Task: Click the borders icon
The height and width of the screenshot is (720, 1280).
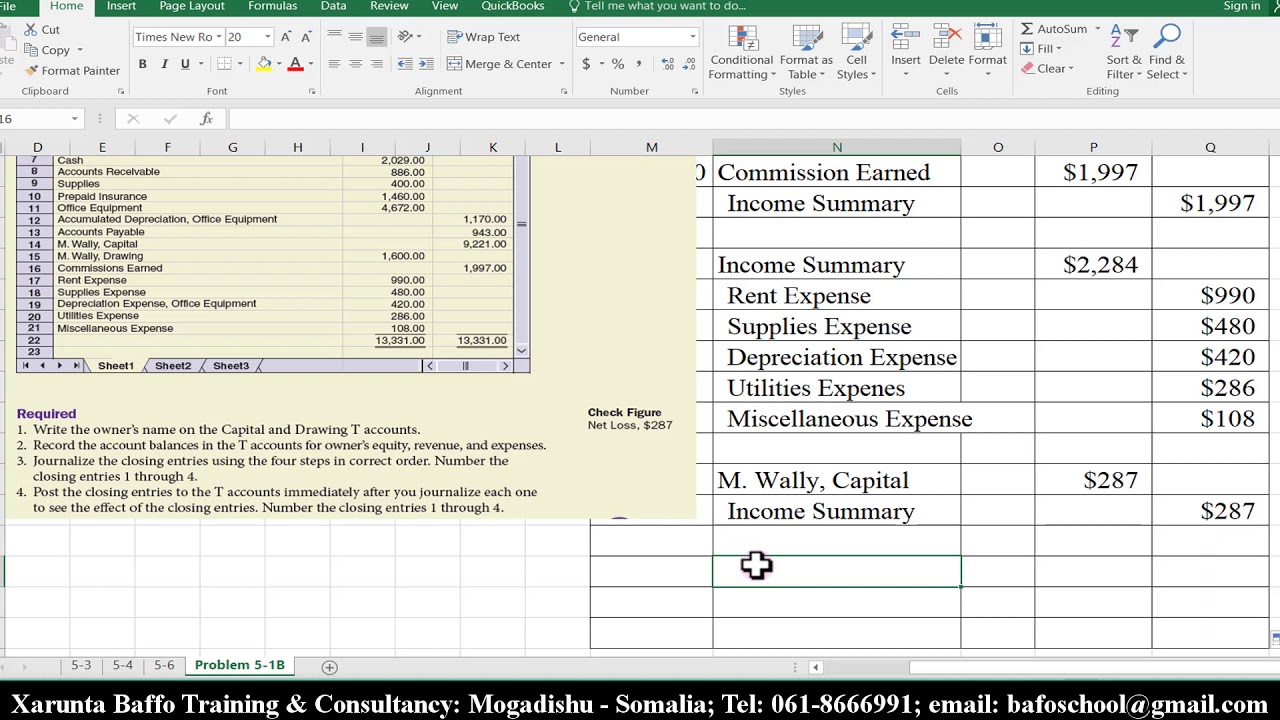Action: (224, 64)
